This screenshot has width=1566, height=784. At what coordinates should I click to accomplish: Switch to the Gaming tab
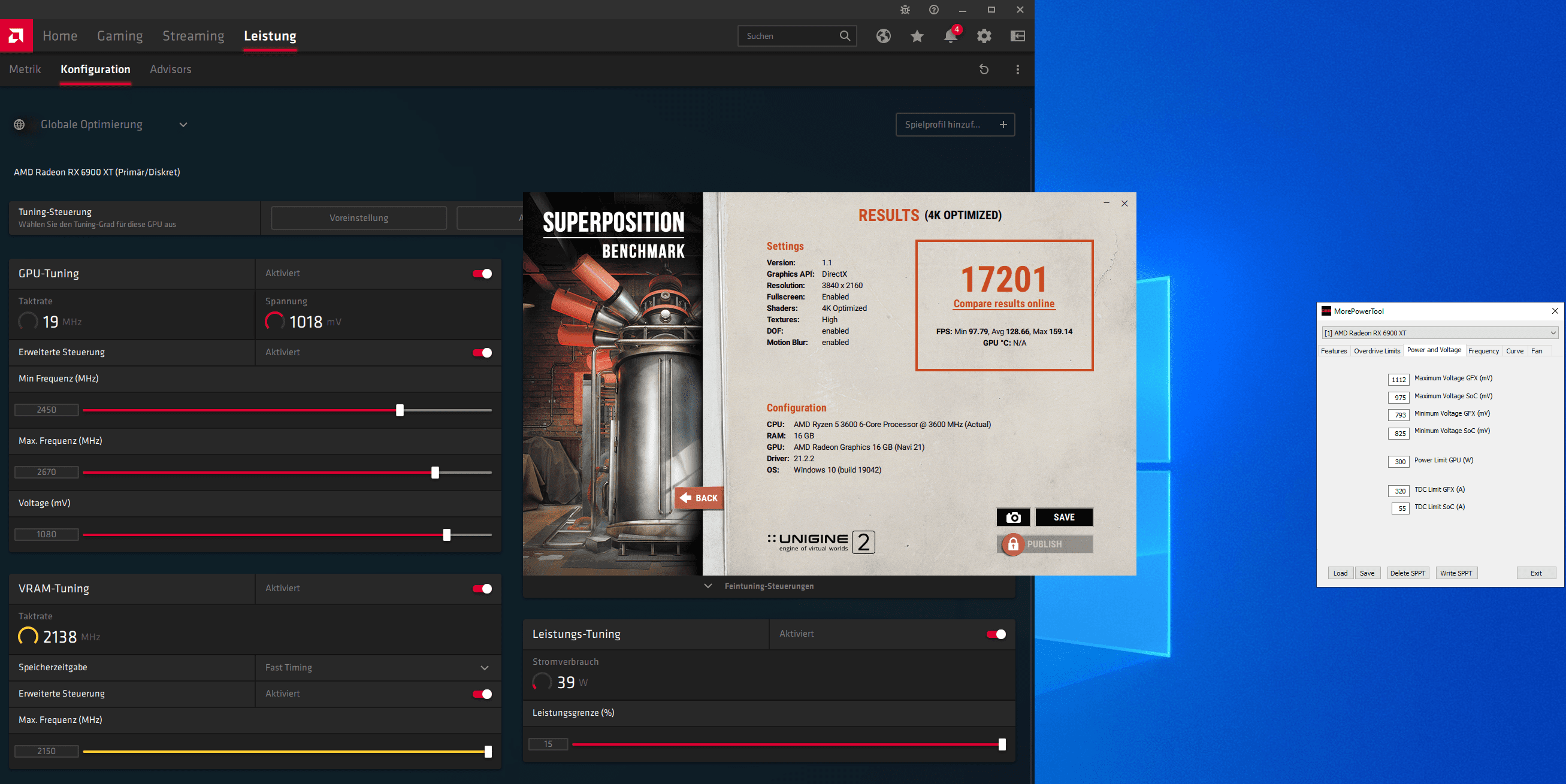pyautogui.click(x=120, y=36)
